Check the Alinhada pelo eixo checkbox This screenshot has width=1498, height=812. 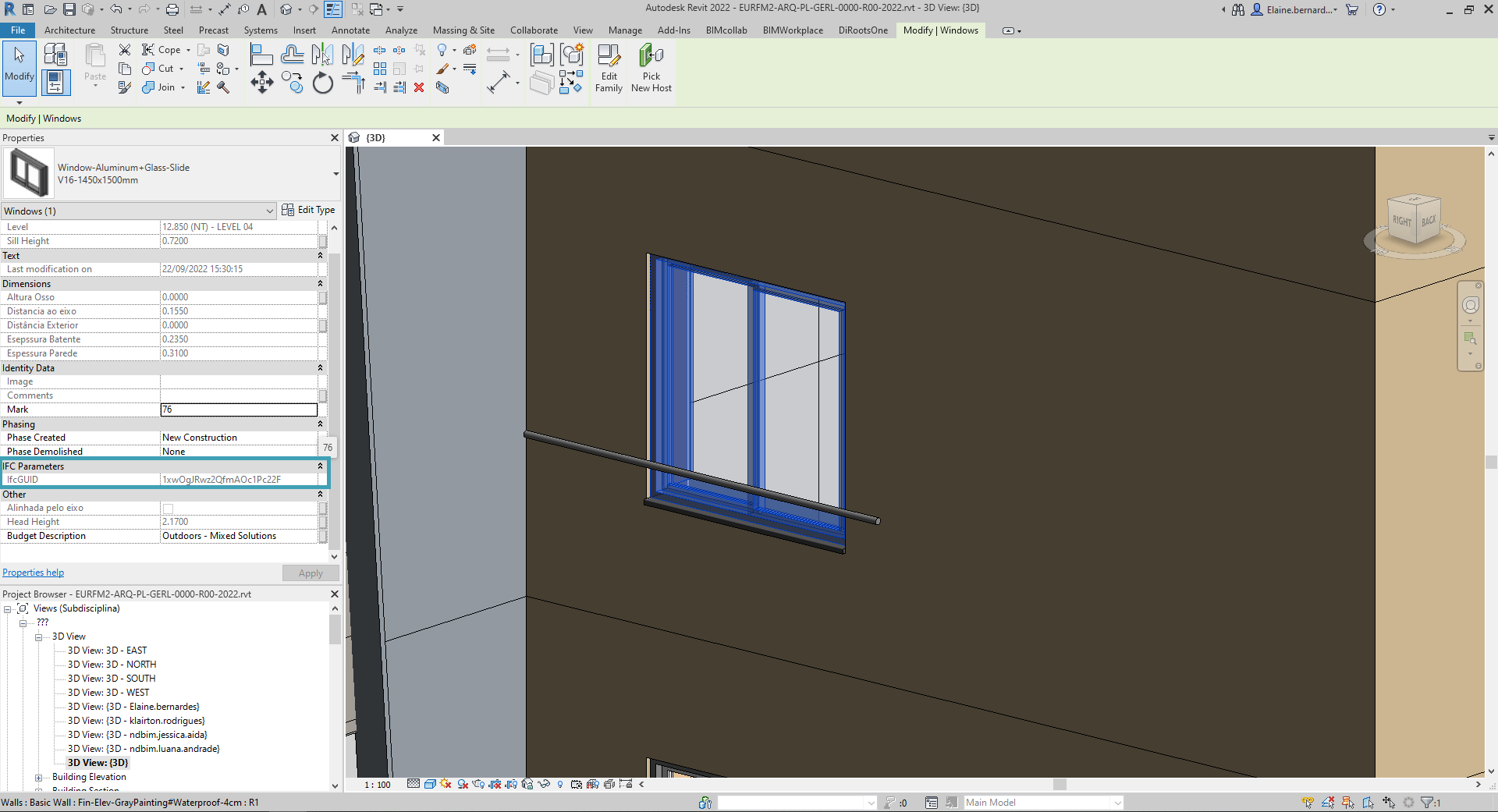(168, 508)
